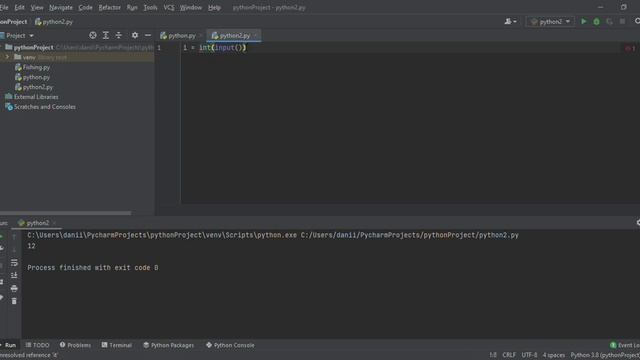
Task: Open Python Packages tool window
Action: click(169, 345)
